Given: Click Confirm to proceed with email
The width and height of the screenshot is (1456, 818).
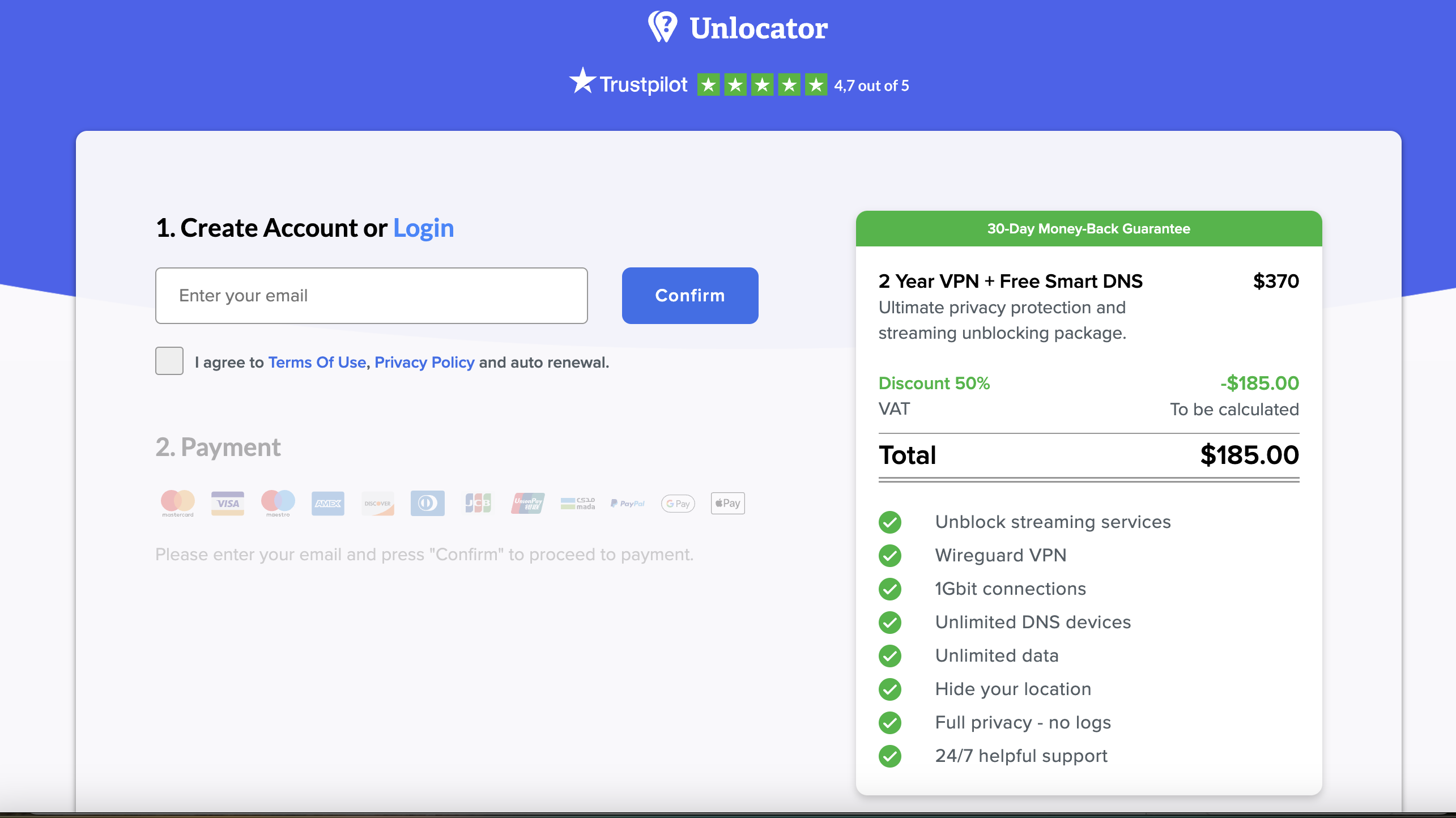Looking at the screenshot, I should 690,295.
